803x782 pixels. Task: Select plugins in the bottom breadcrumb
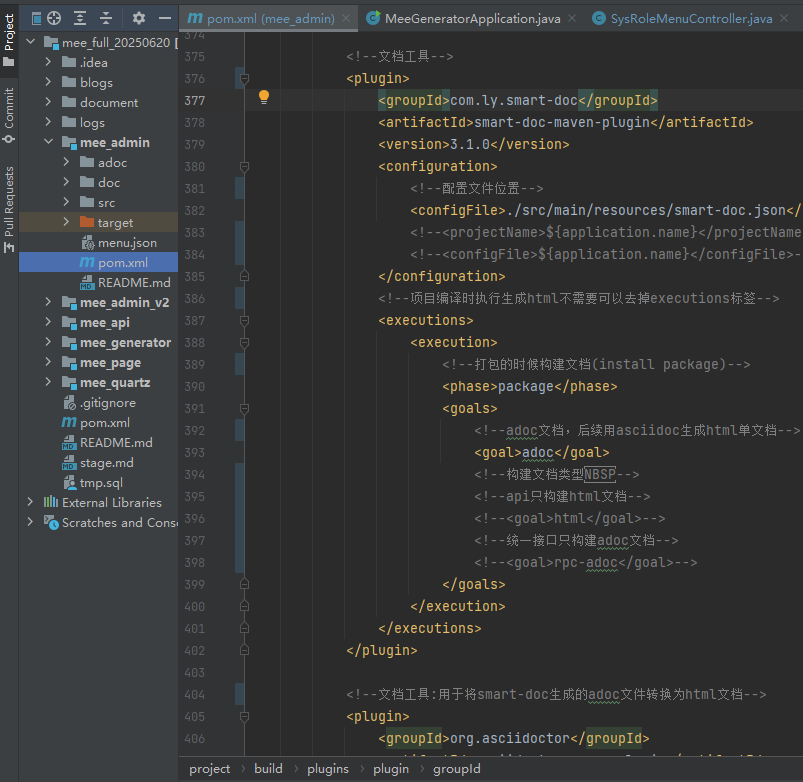327,769
